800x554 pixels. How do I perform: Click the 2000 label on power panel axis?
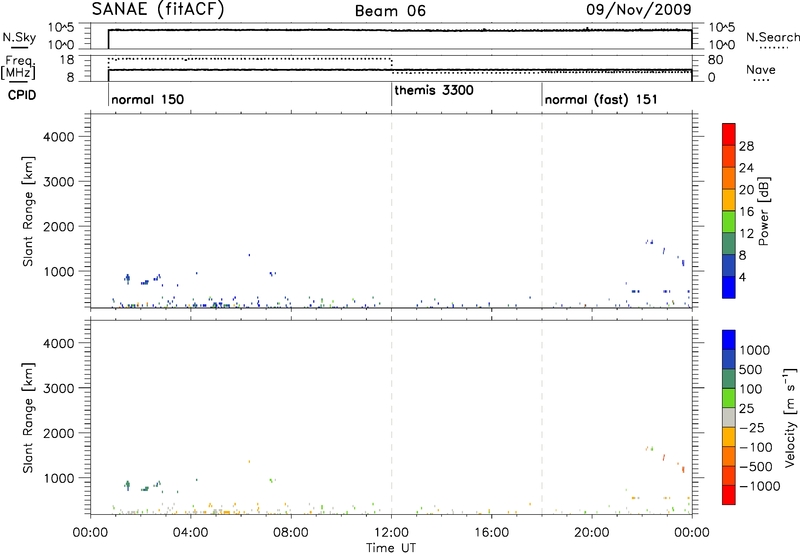pyautogui.click(x=59, y=226)
